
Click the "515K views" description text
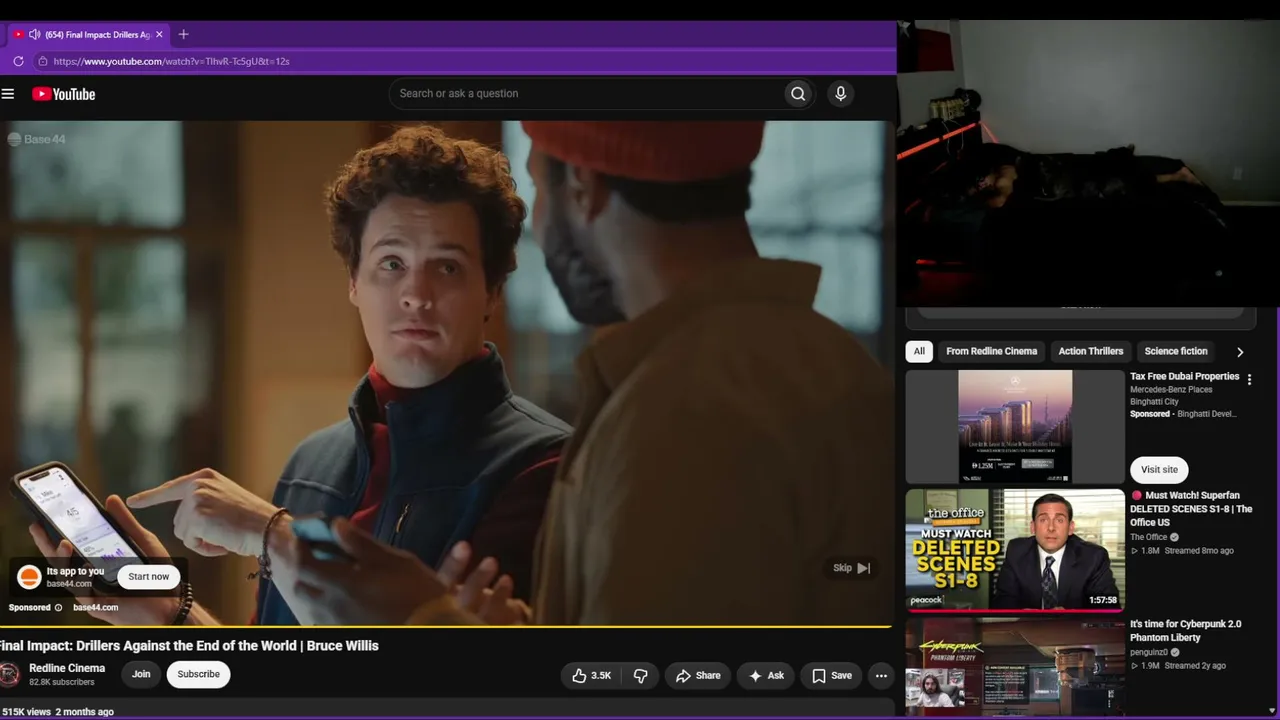[26, 712]
